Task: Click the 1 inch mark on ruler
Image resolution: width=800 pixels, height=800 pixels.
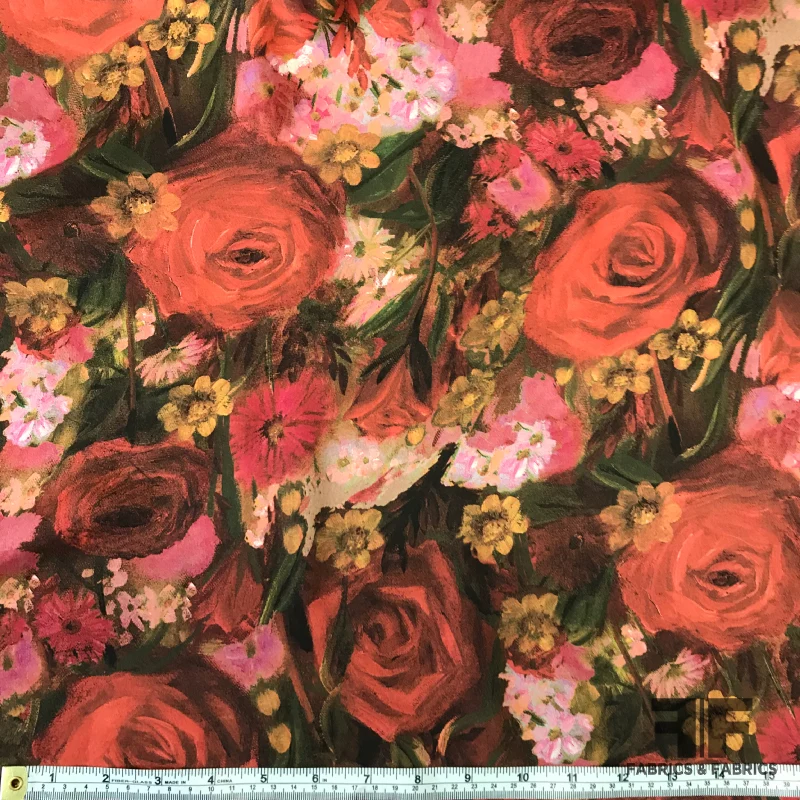Action: 52,778
